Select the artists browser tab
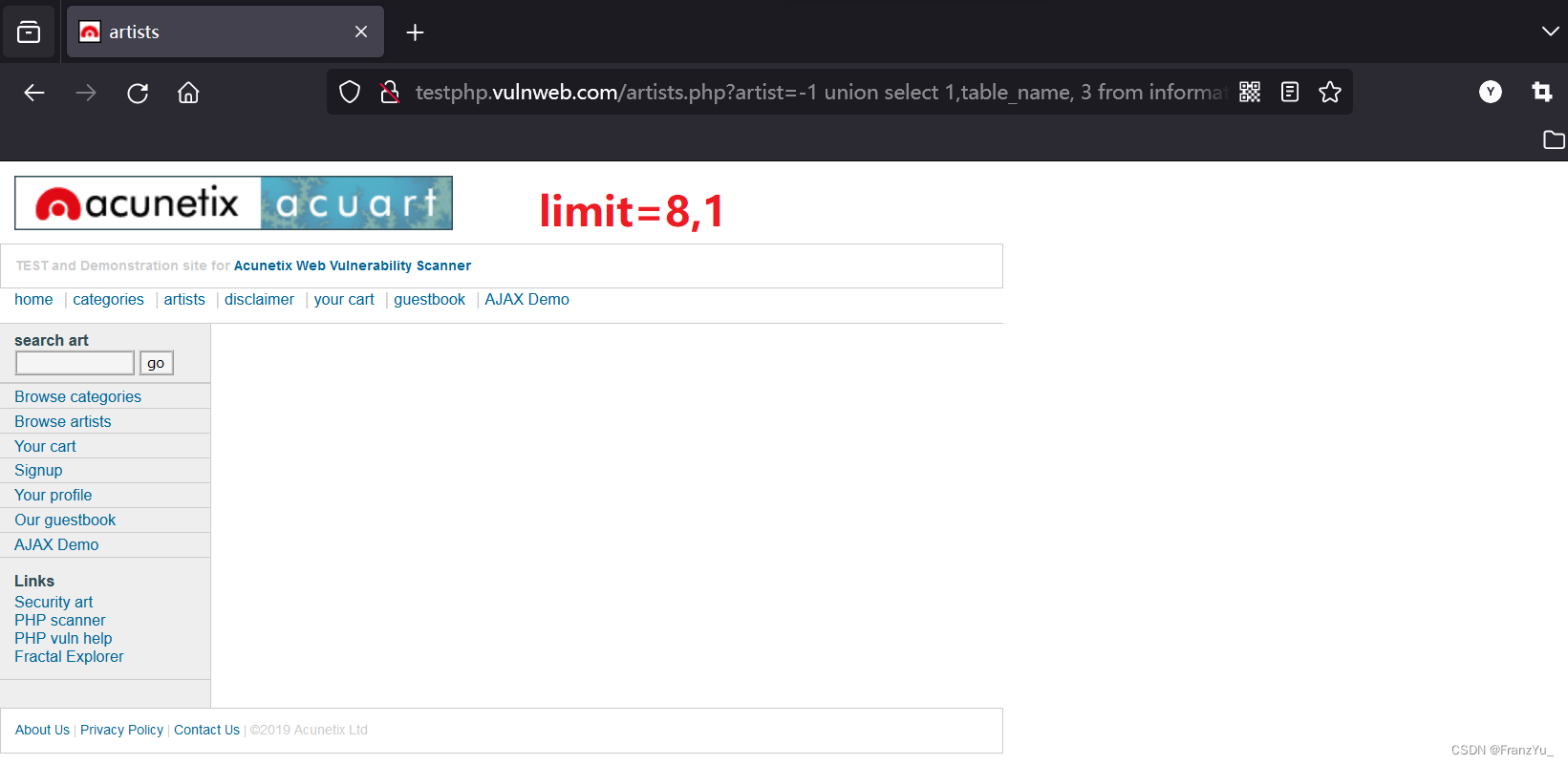 point(226,32)
